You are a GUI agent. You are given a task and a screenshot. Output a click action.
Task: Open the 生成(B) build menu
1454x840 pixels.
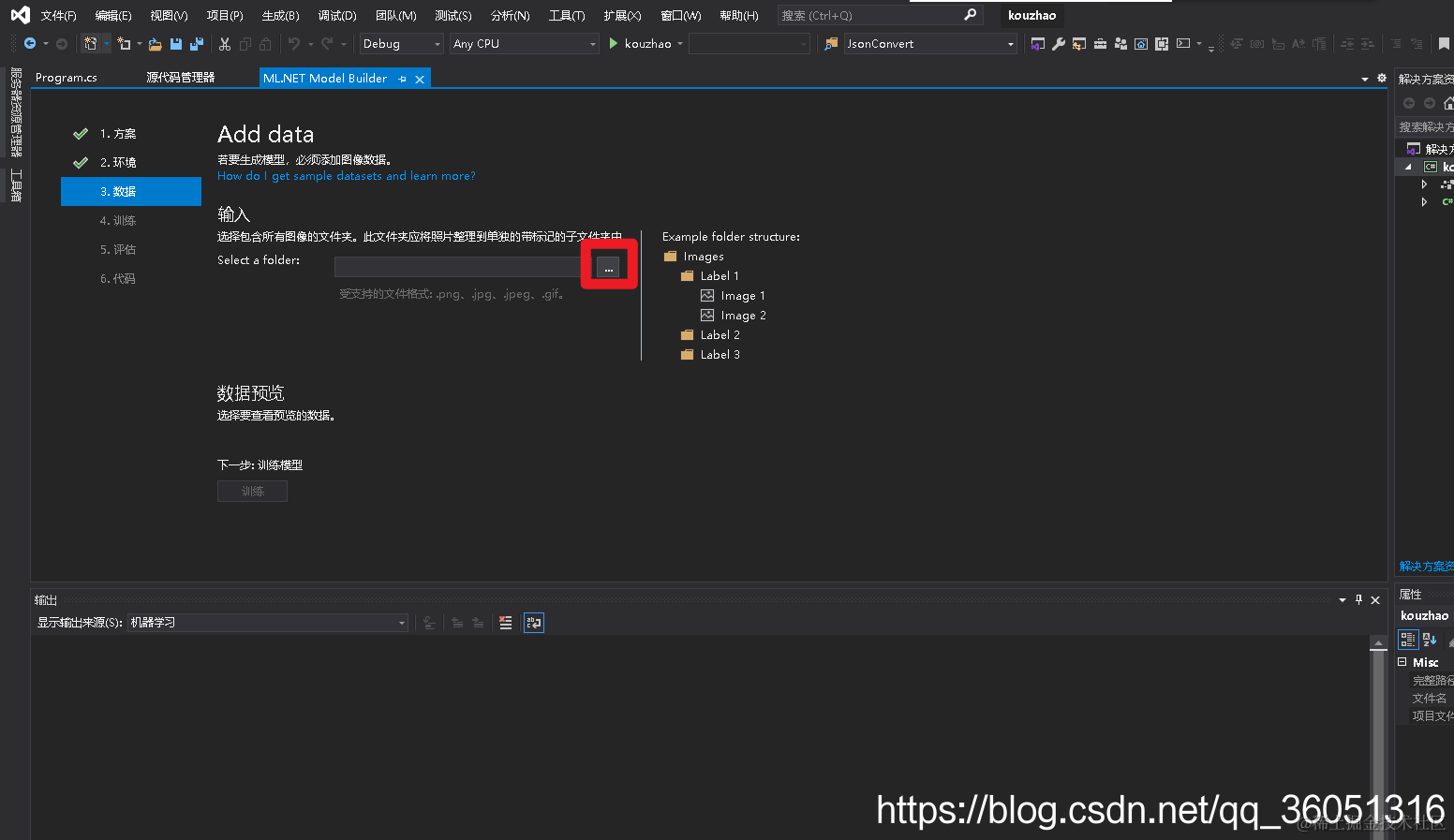pyautogui.click(x=280, y=16)
